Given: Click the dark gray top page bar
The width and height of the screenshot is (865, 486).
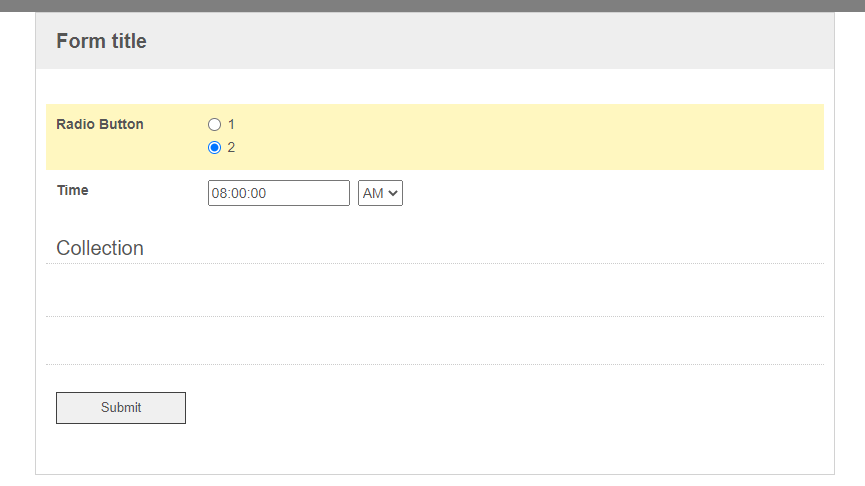Looking at the screenshot, I should [x=432, y=5].
